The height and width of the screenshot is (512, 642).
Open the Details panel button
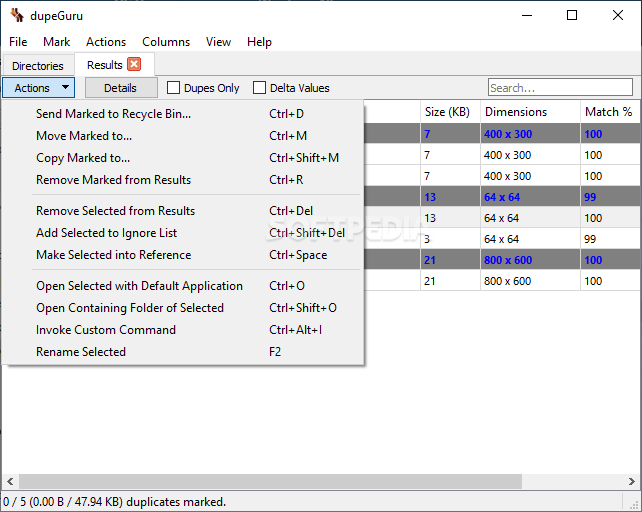coord(121,88)
